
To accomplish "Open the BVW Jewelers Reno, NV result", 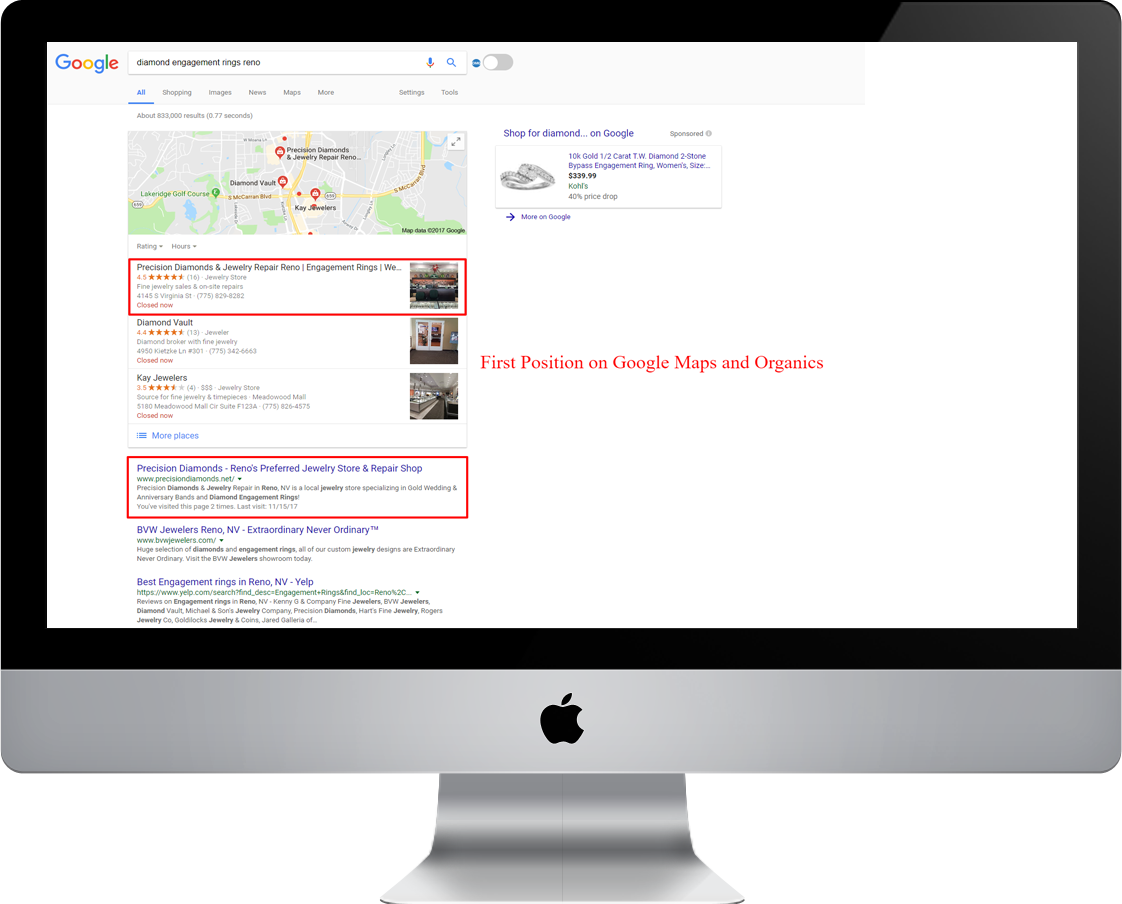I will (x=258, y=530).
